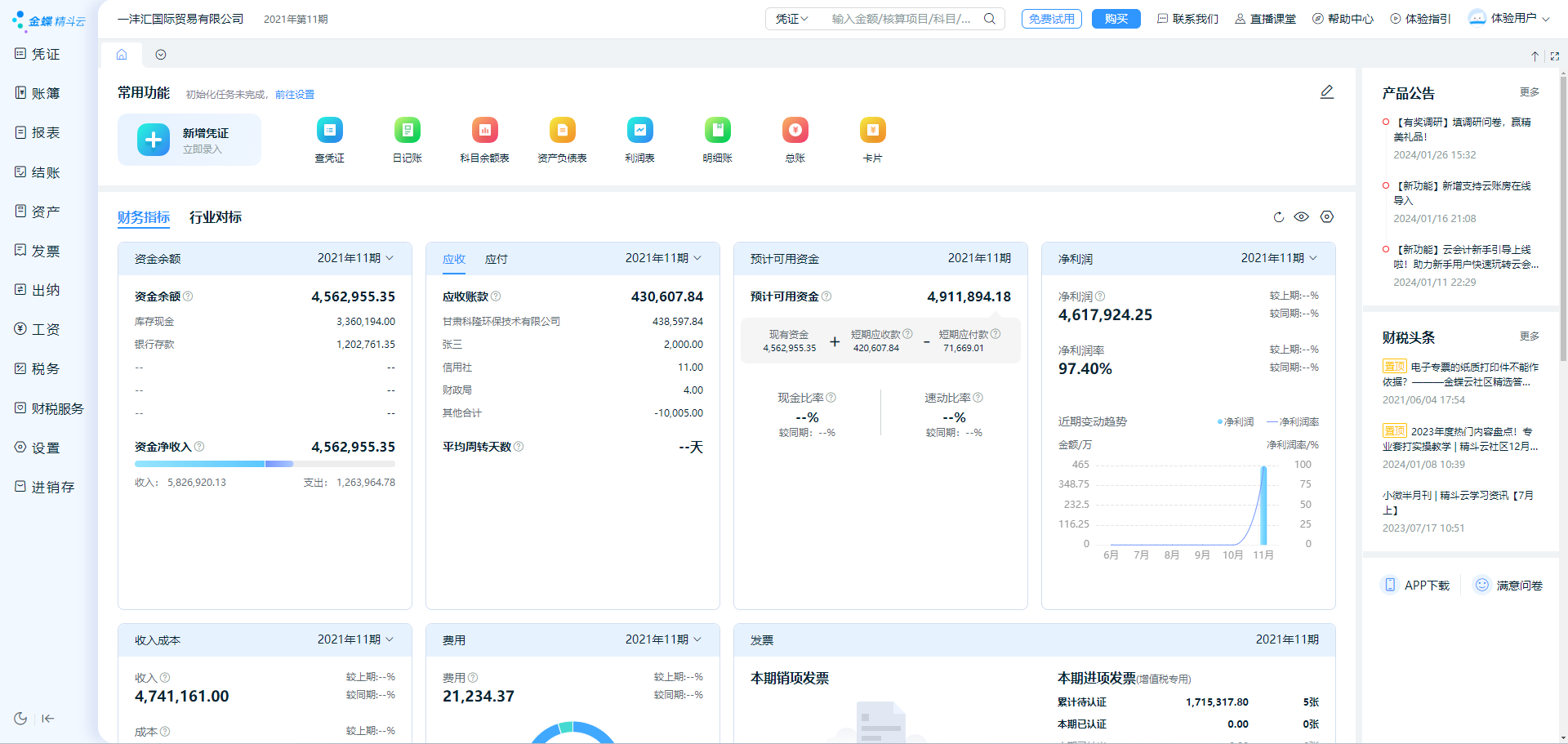Open the 科目余额表 shortcut icon
The height and width of the screenshot is (744, 1568).
(x=484, y=130)
